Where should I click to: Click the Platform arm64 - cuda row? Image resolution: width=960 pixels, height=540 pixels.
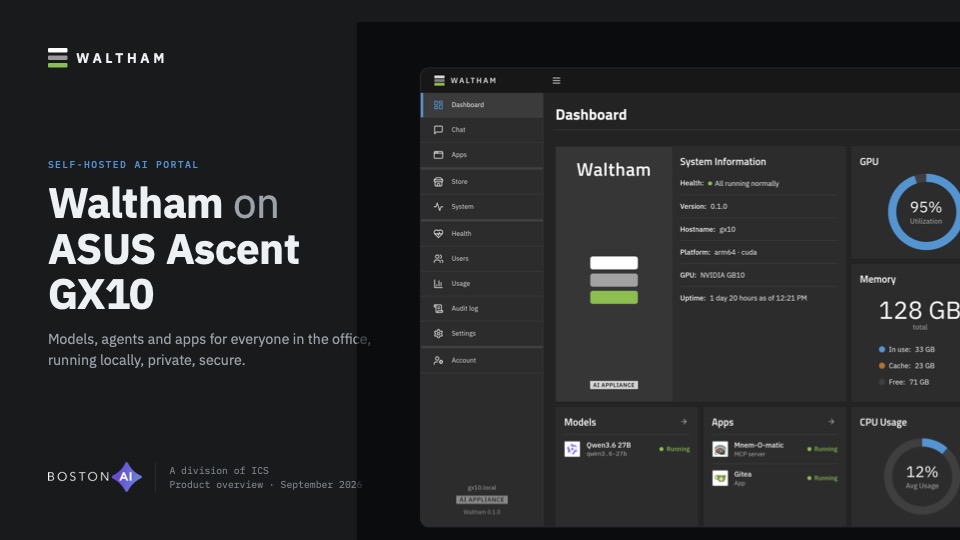(x=758, y=252)
